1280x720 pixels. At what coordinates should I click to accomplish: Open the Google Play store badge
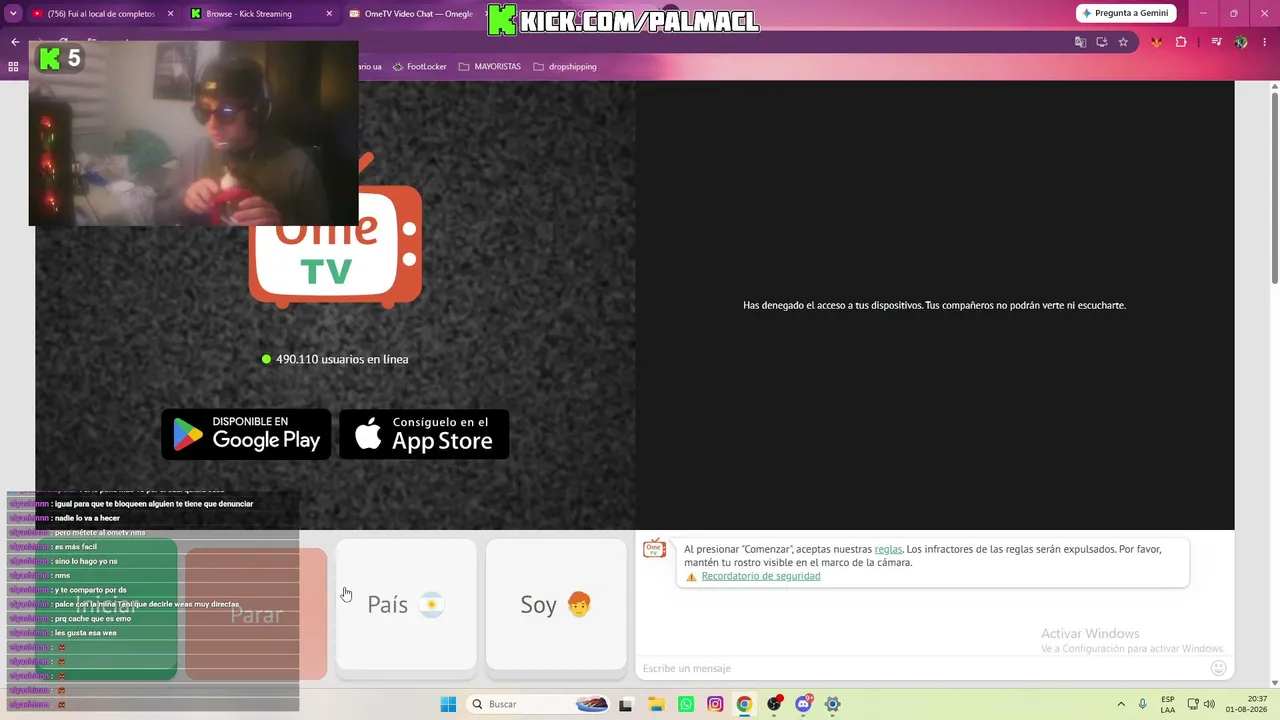pos(246,434)
